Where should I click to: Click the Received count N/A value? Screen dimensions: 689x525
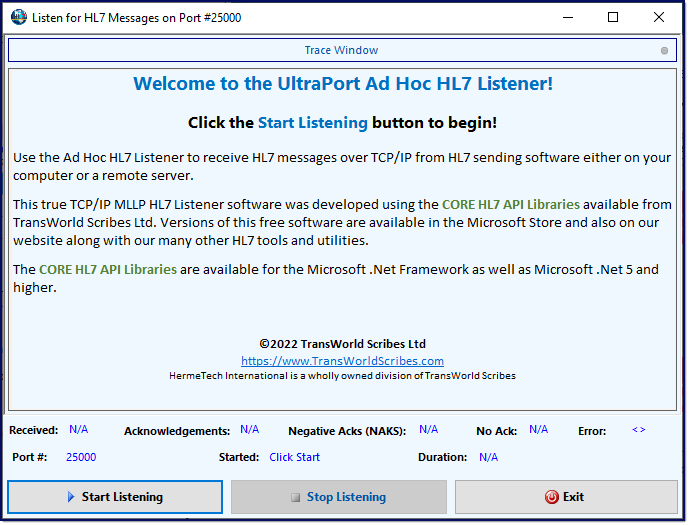pos(79,430)
